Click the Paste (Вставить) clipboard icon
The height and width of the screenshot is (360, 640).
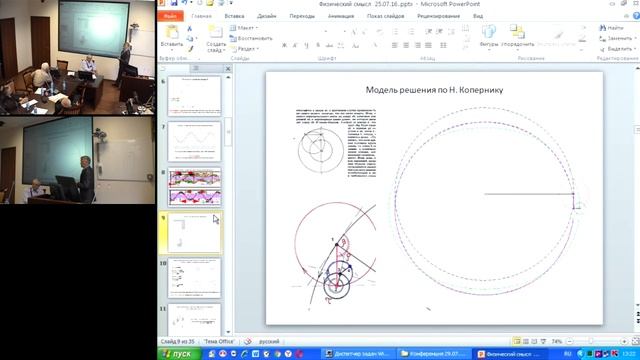point(171,32)
